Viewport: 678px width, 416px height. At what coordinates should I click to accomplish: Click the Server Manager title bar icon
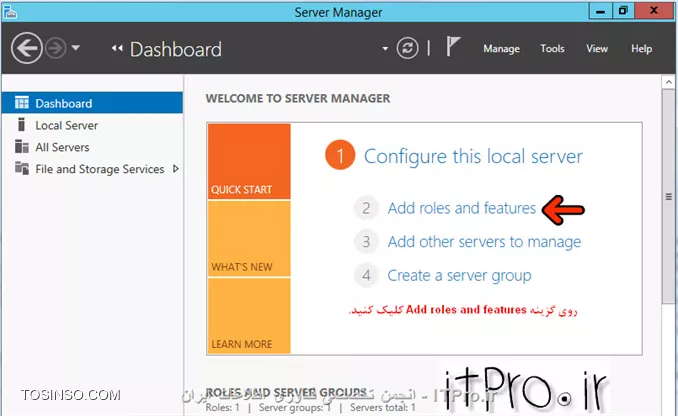pyautogui.click(x=10, y=12)
